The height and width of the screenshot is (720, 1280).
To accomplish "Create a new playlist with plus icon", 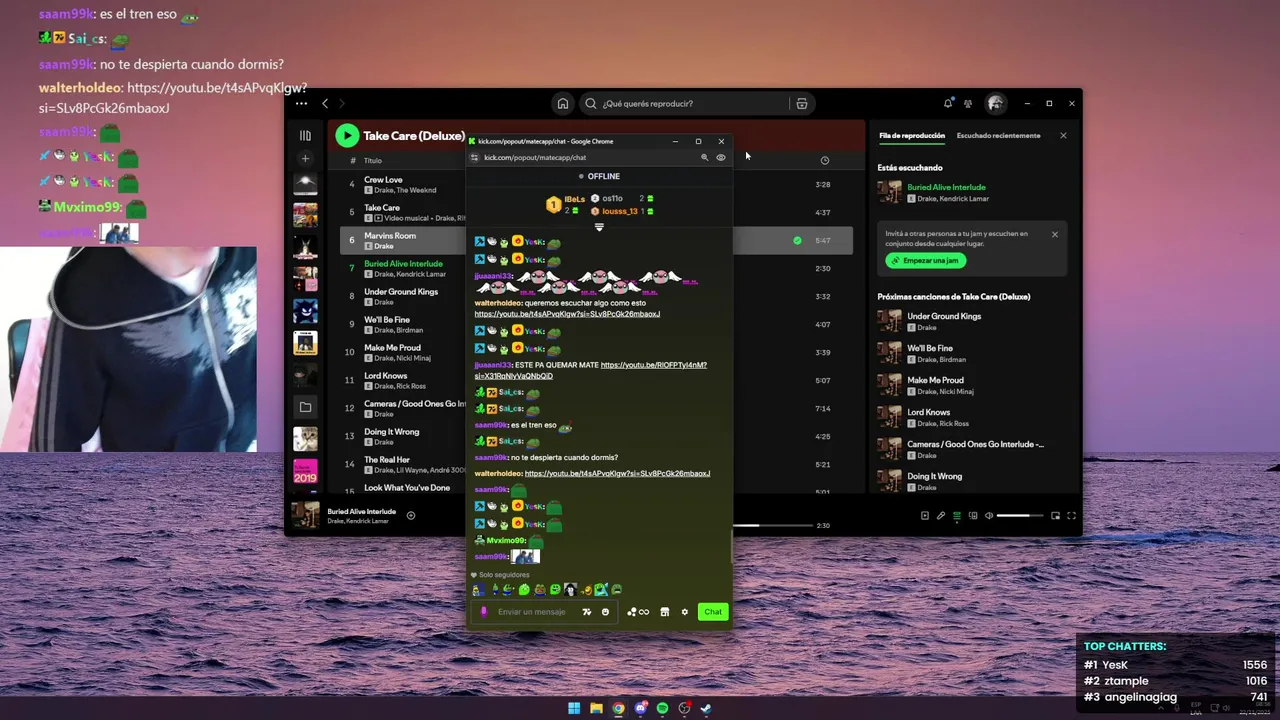I will pyautogui.click(x=305, y=158).
